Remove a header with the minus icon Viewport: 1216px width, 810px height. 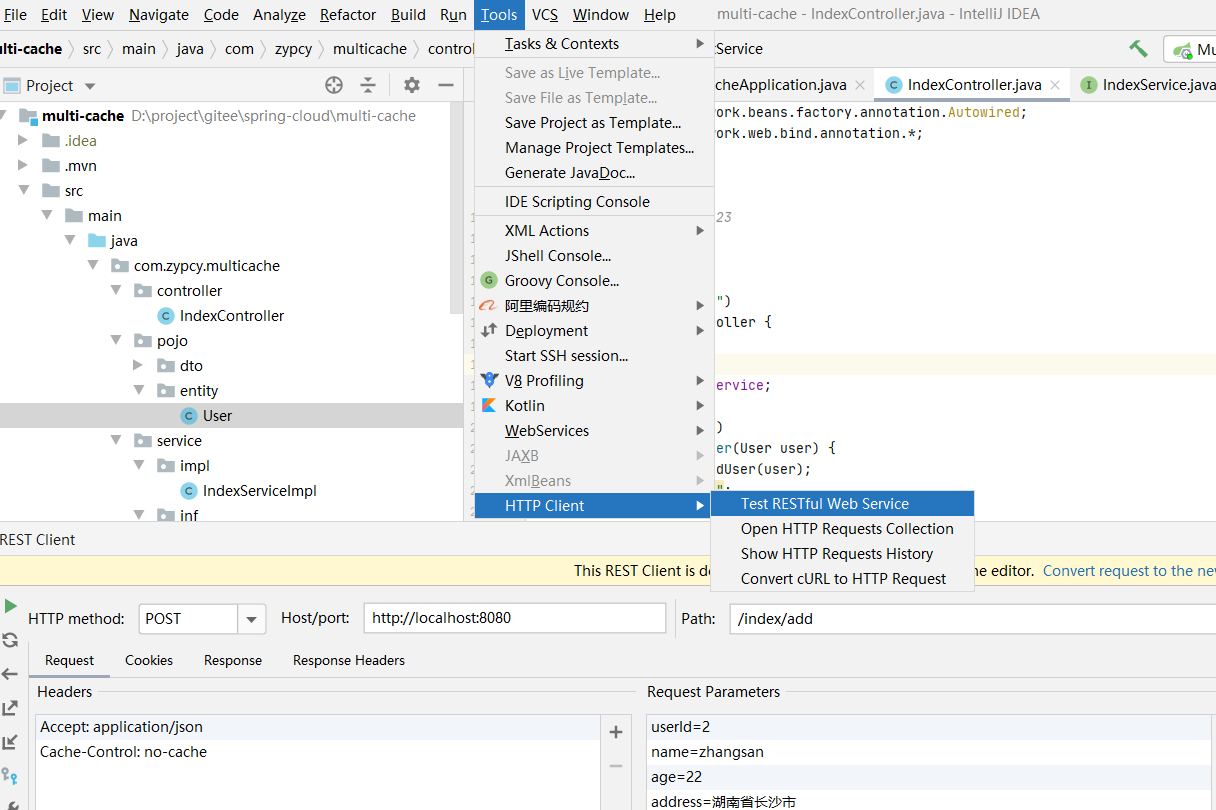click(x=616, y=766)
